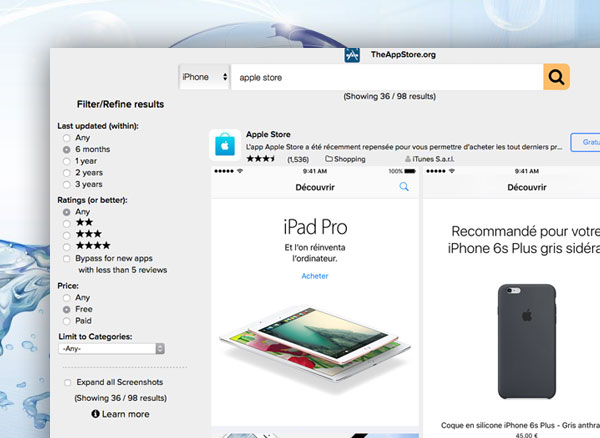Enable Expand all Screenshots checkbox
The image size is (600, 438).
click(68, 383)
